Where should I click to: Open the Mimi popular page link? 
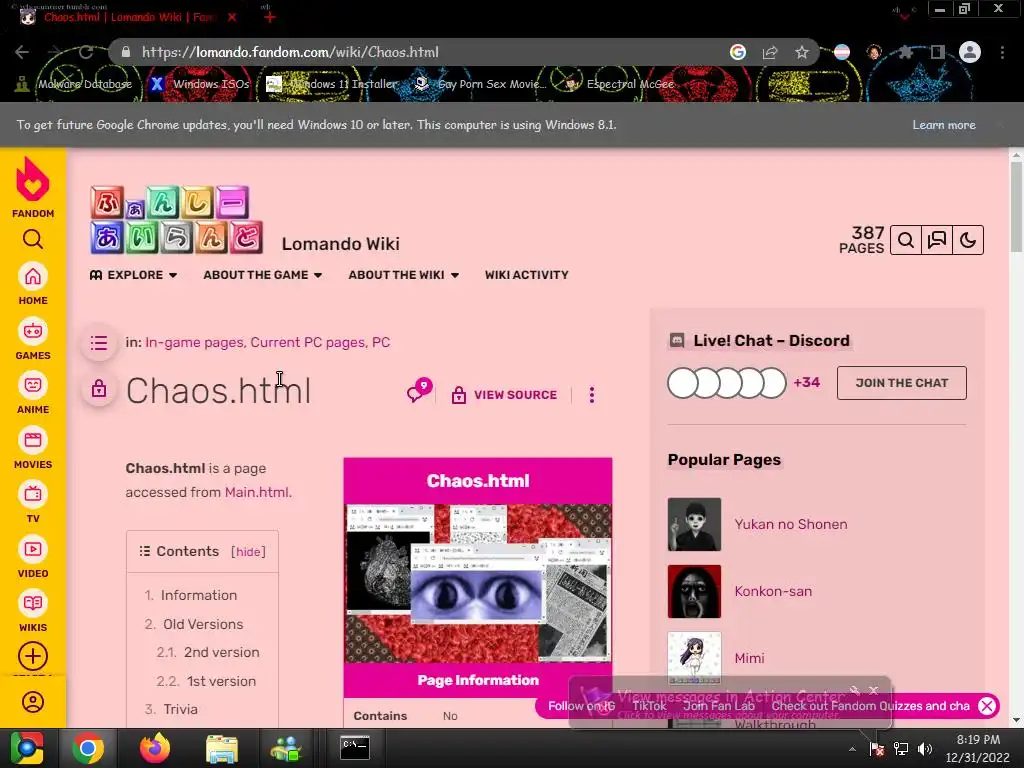coord(749,658)
